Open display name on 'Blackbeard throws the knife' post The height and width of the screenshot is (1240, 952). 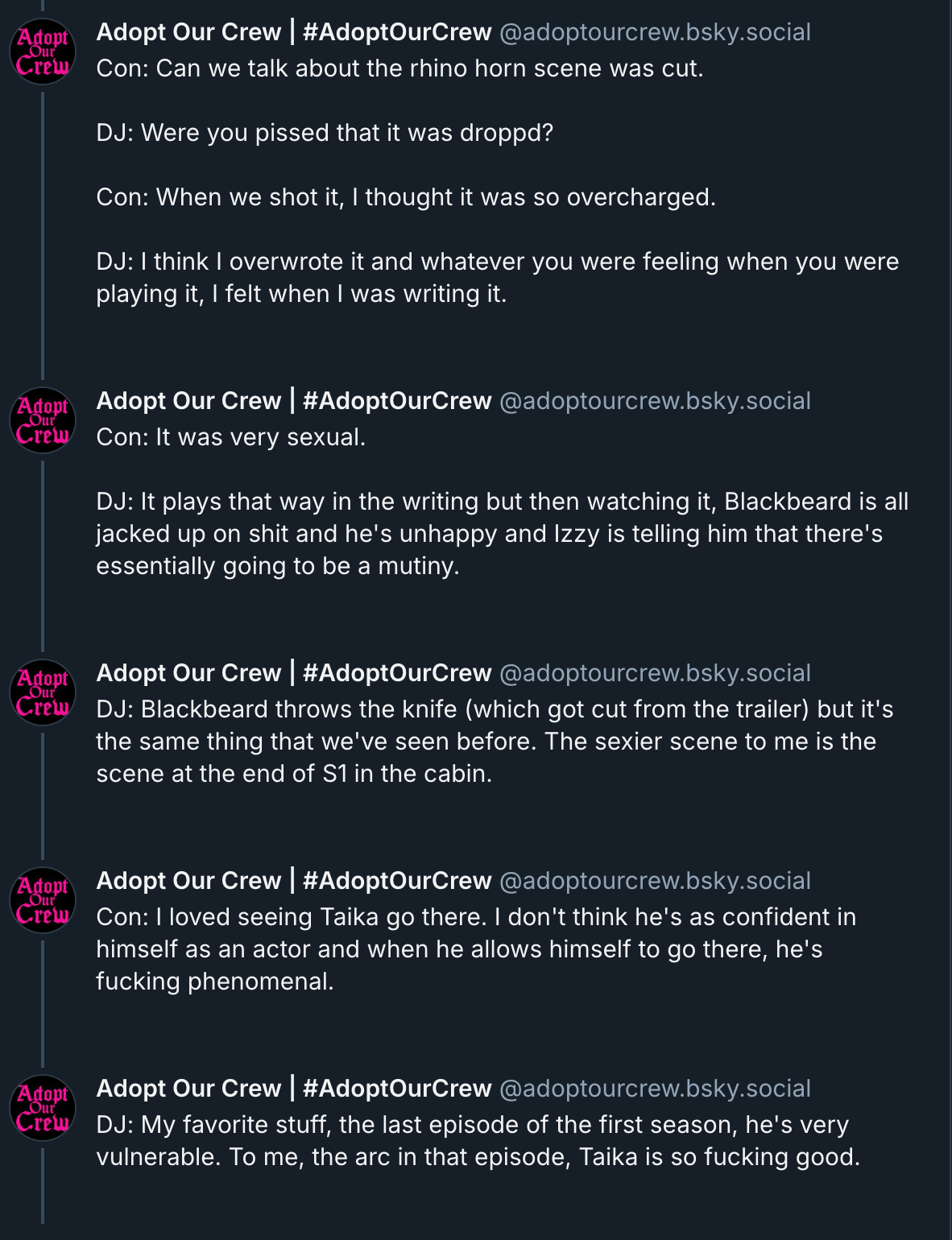point(293,673)
